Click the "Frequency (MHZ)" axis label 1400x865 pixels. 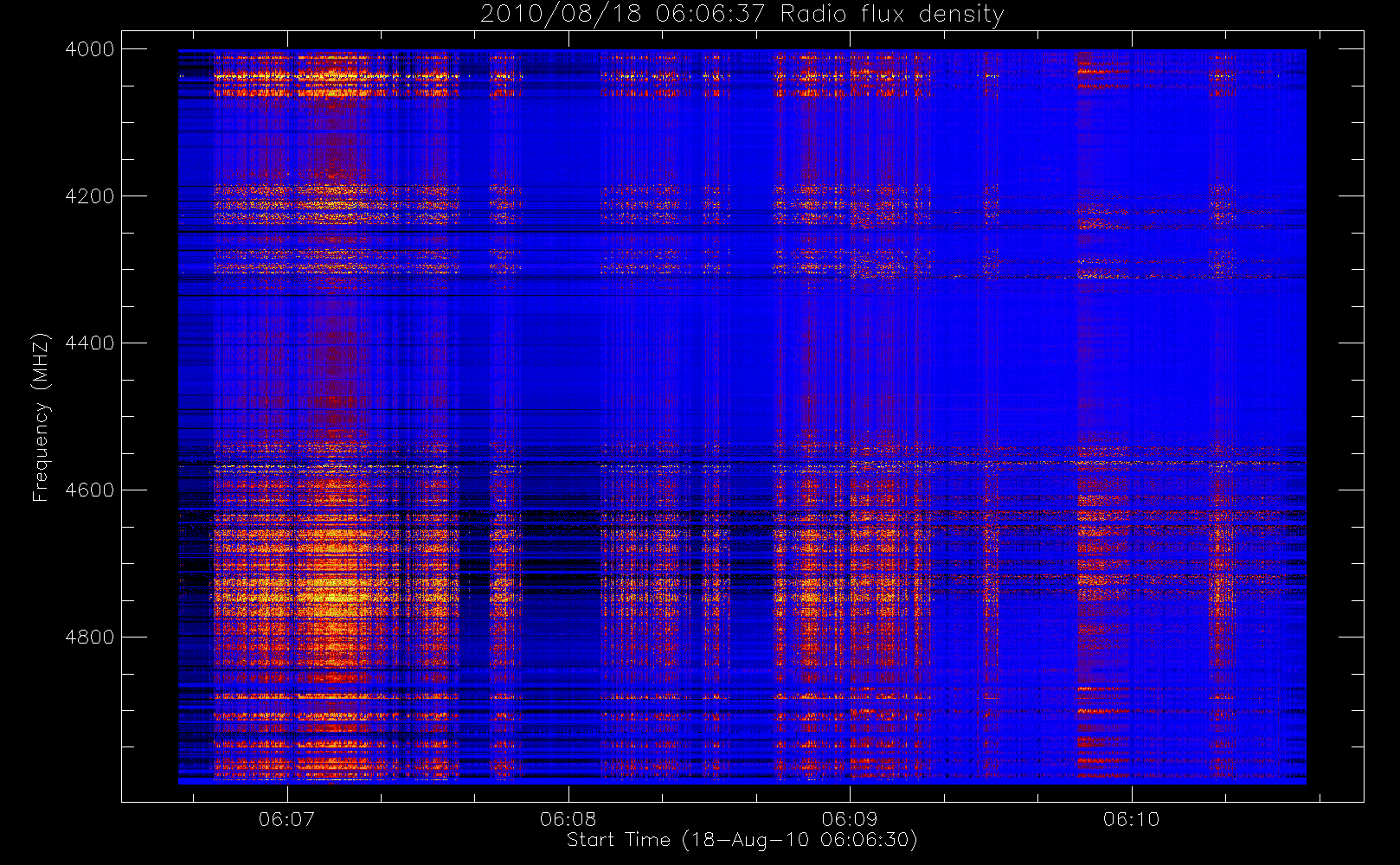(41, 417)
